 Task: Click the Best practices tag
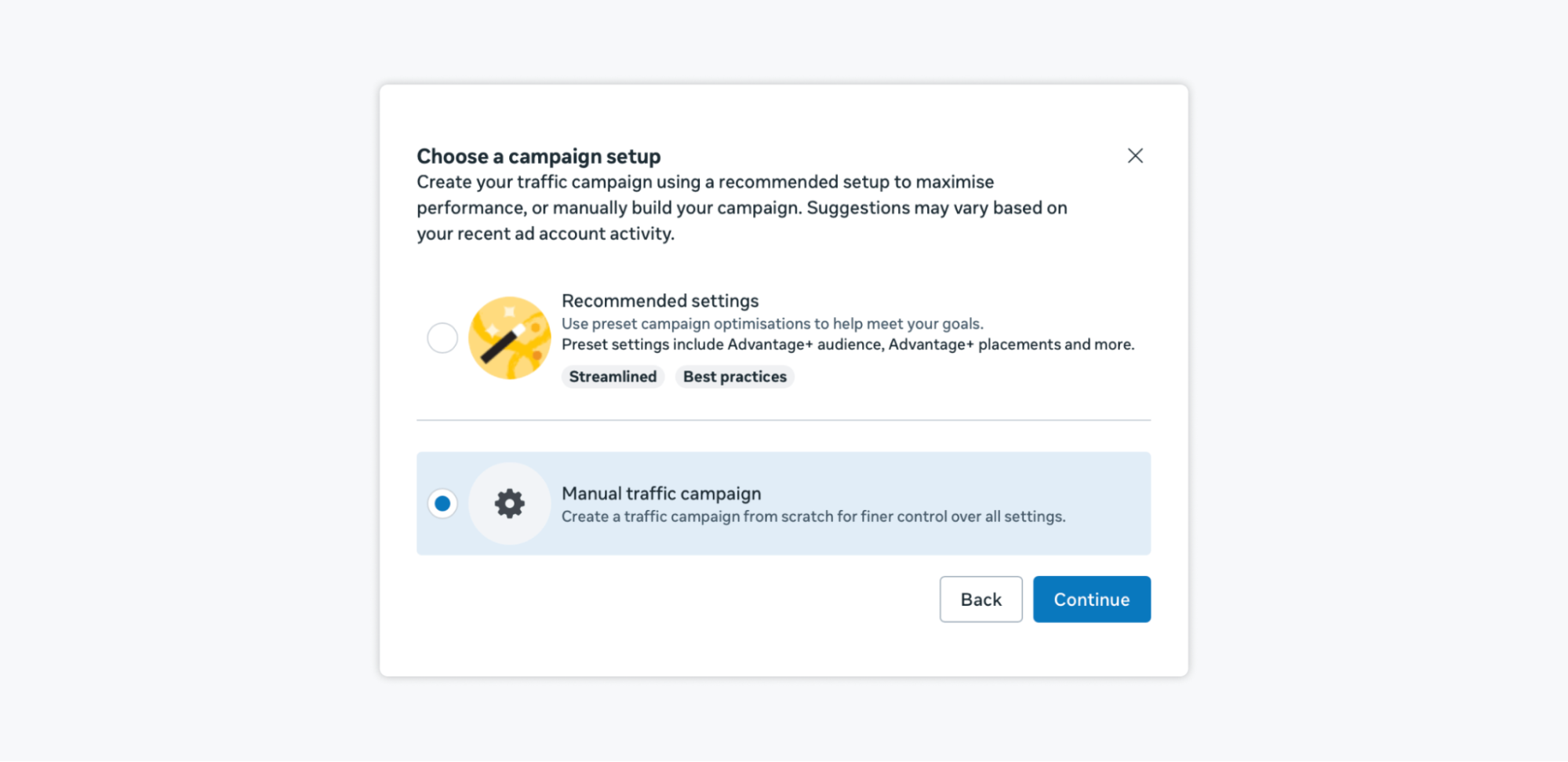click(x=734, y=377)
